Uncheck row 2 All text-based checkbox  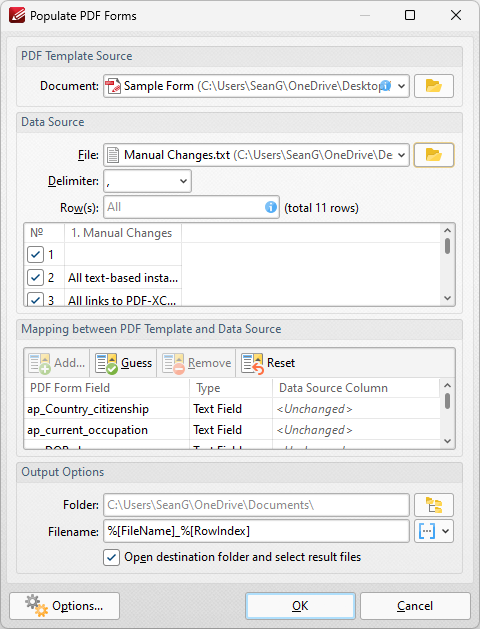tap(35, 278)
